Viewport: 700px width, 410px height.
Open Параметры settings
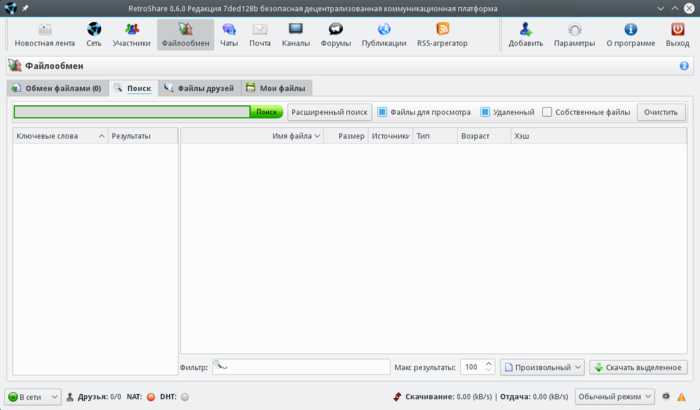click(574, 35)
